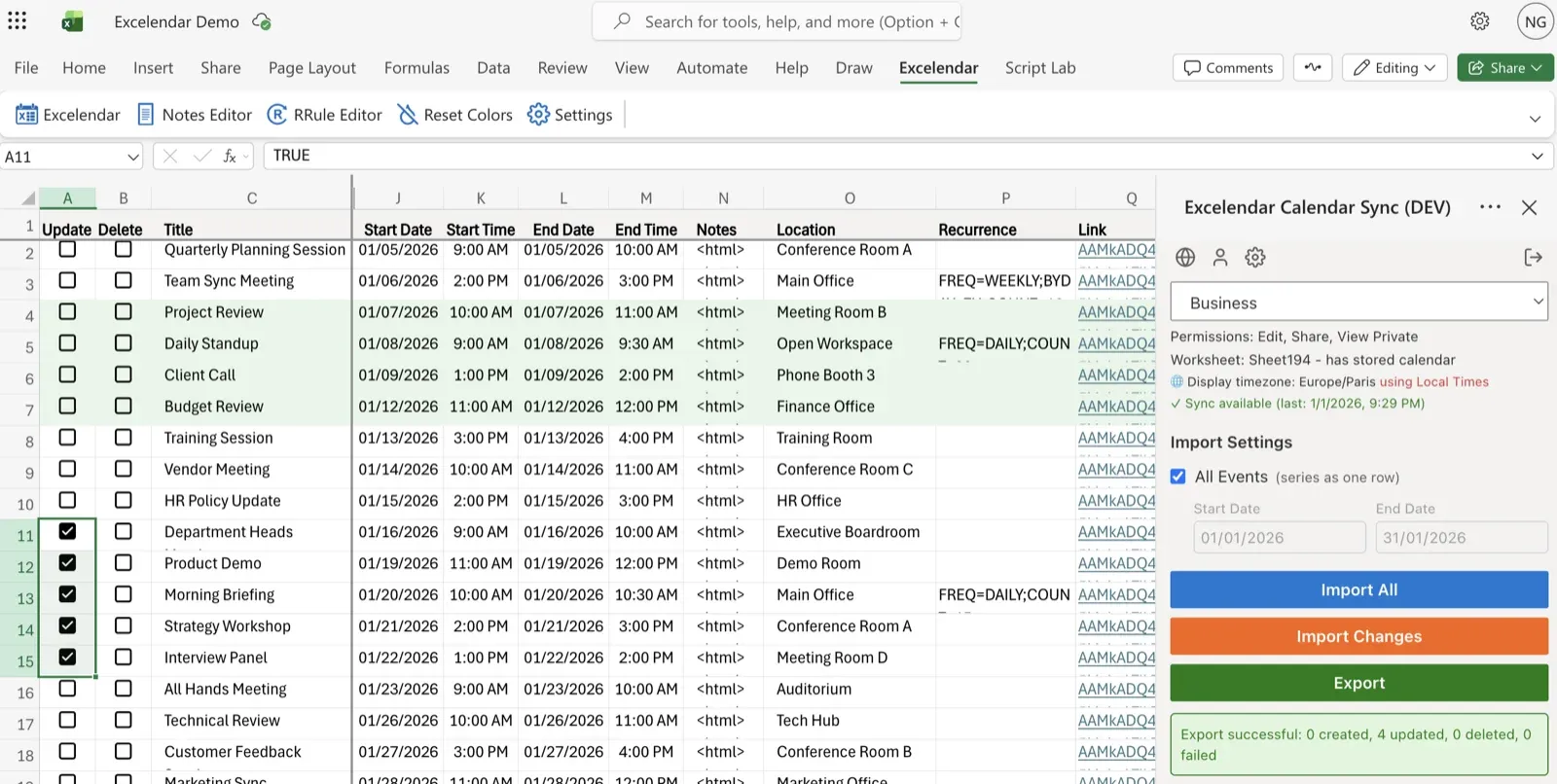Click the cloud saved status icon
1557x784 pixels.
261,21
